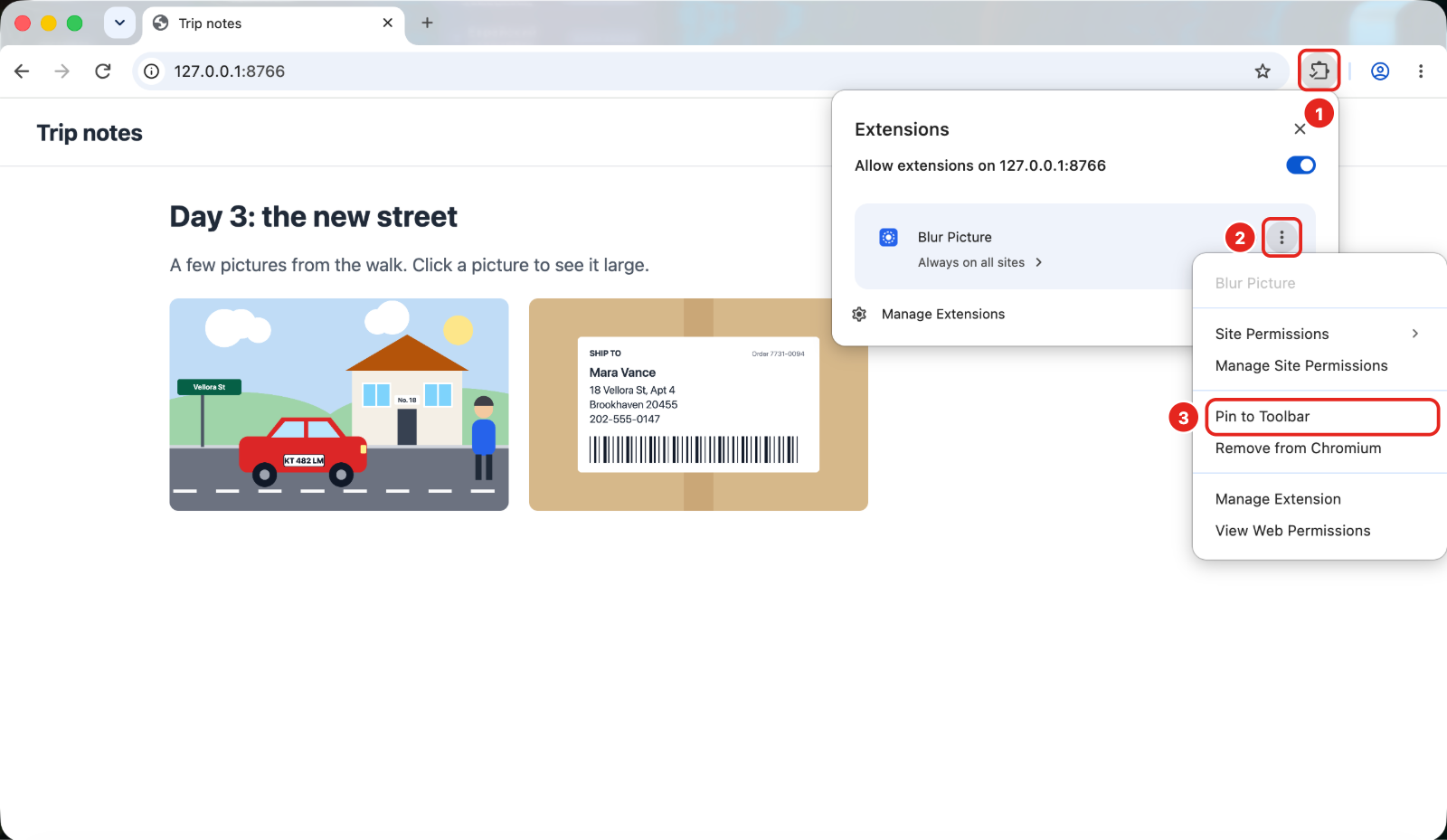
Task: Click the 'Trip notes' page title
Action: coord(90,133)
